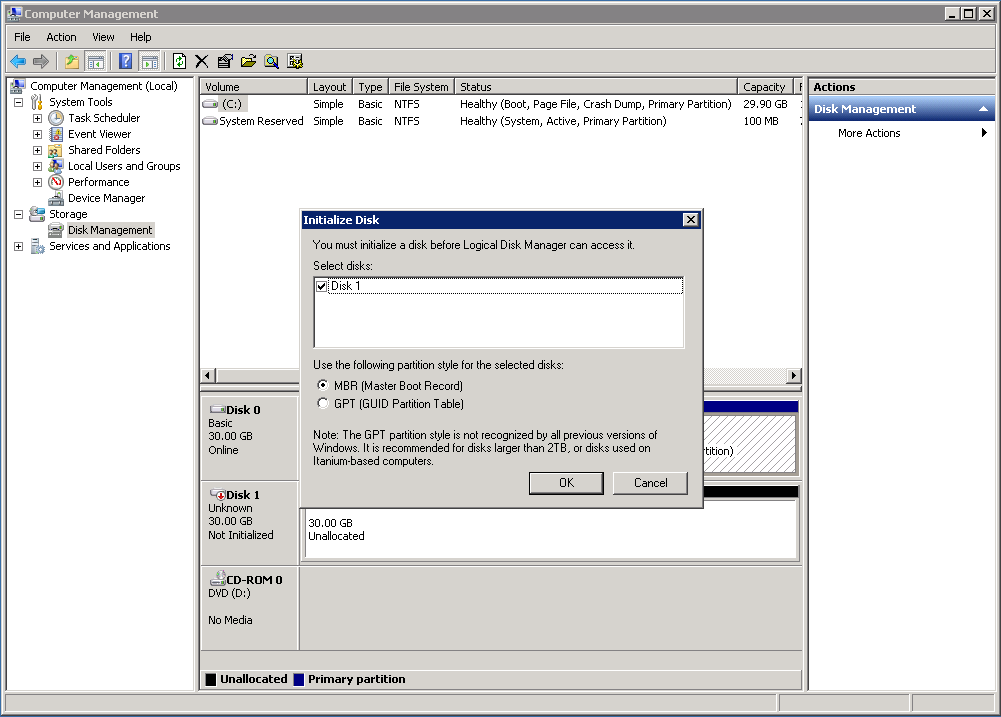Expand the Event Viewer node
1001x717 pixels.
coord(38,134)
